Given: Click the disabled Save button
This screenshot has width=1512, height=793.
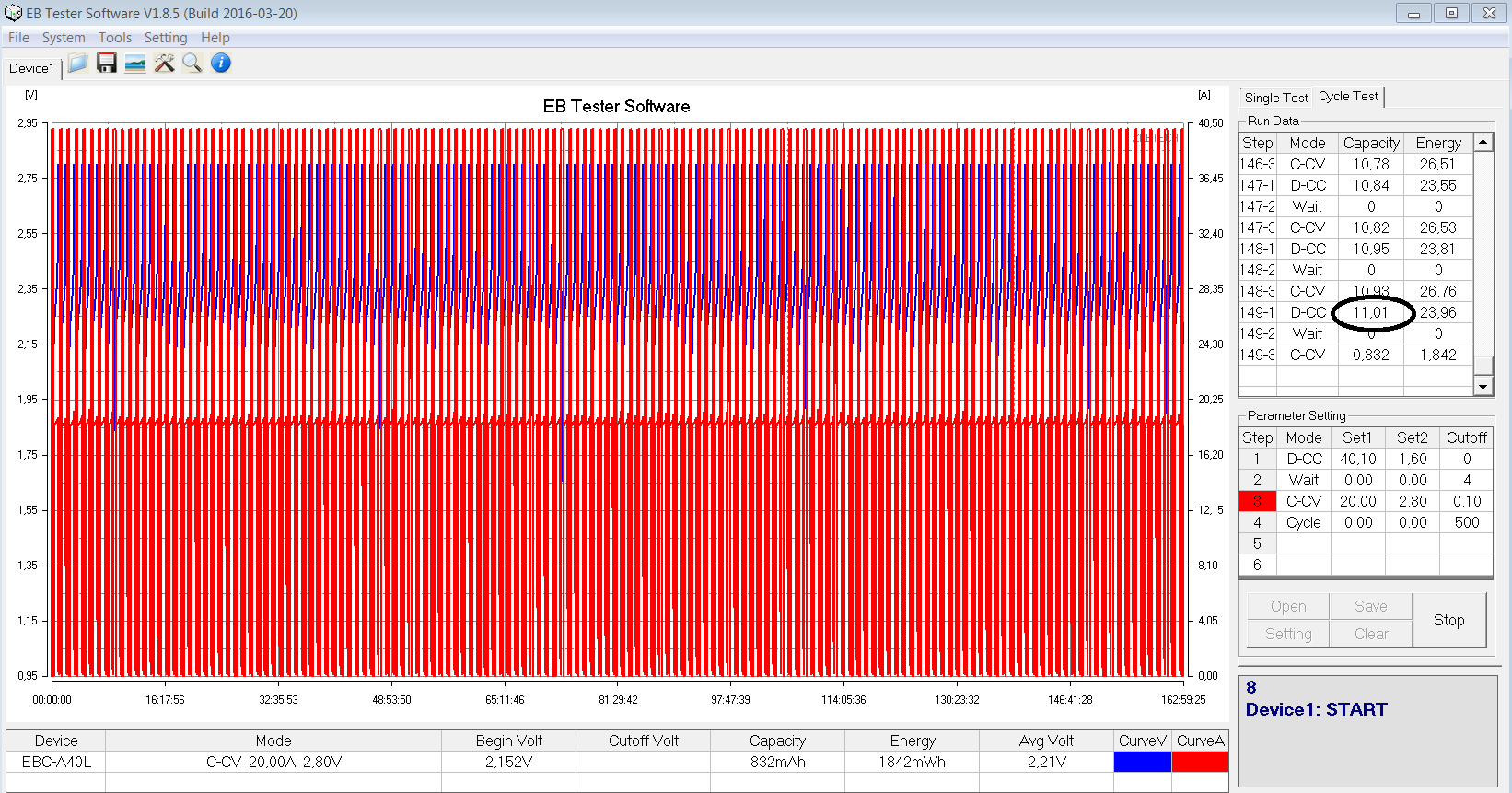Looking at the screenshot, I should (x=1371, y=606).
